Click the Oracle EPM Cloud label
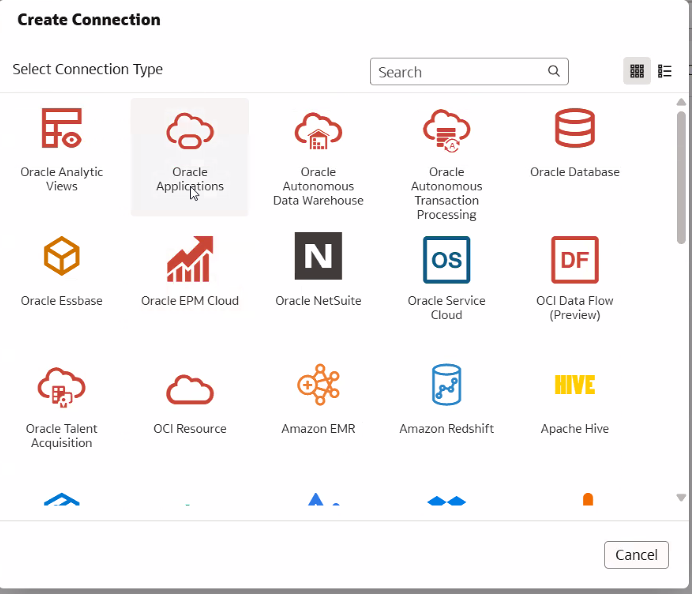 (x=190, y=301)
